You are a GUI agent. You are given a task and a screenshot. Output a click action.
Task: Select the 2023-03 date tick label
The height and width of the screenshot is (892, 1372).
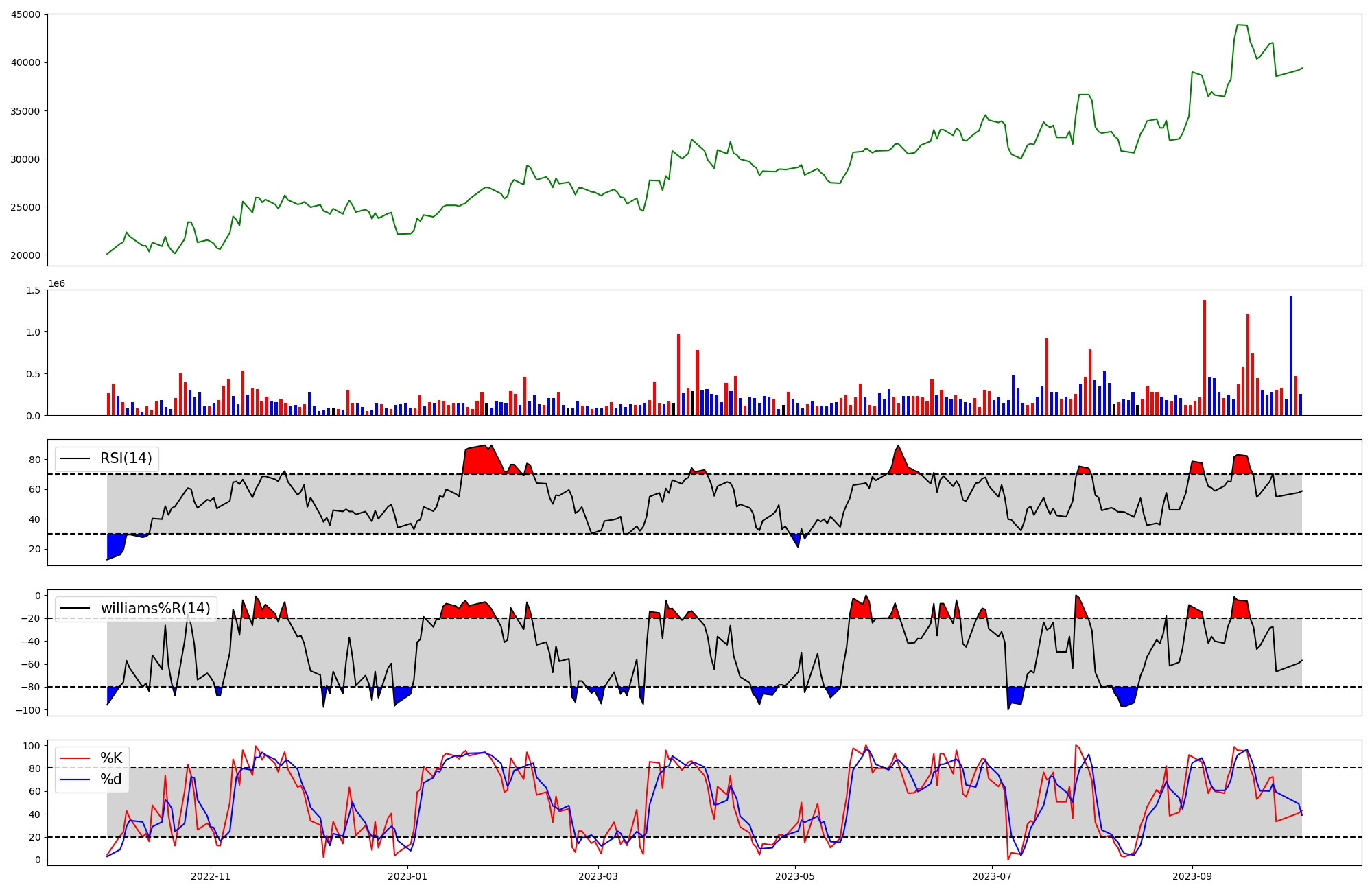click(598, 876)
